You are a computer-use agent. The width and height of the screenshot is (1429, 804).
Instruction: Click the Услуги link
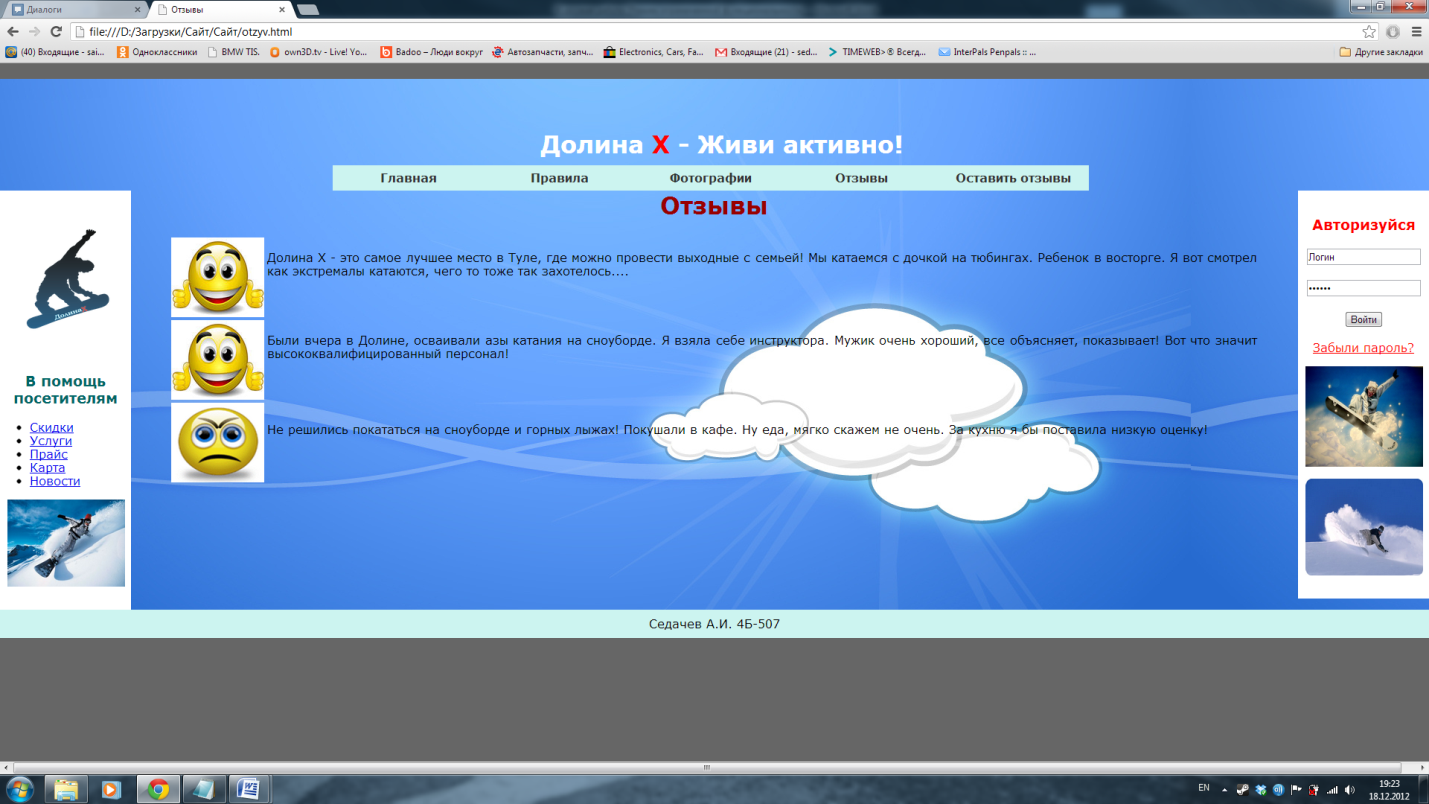click(x=51, y=441)
